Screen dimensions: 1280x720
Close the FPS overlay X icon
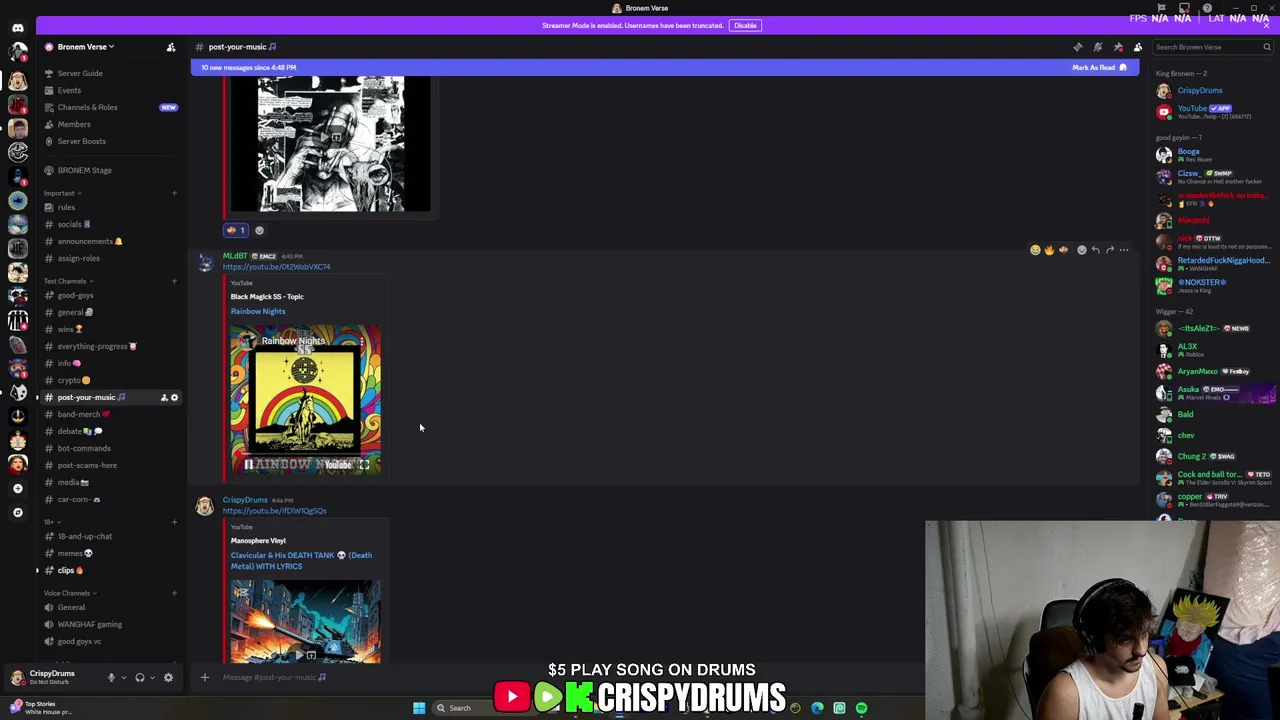click(x=1266, y=25)
